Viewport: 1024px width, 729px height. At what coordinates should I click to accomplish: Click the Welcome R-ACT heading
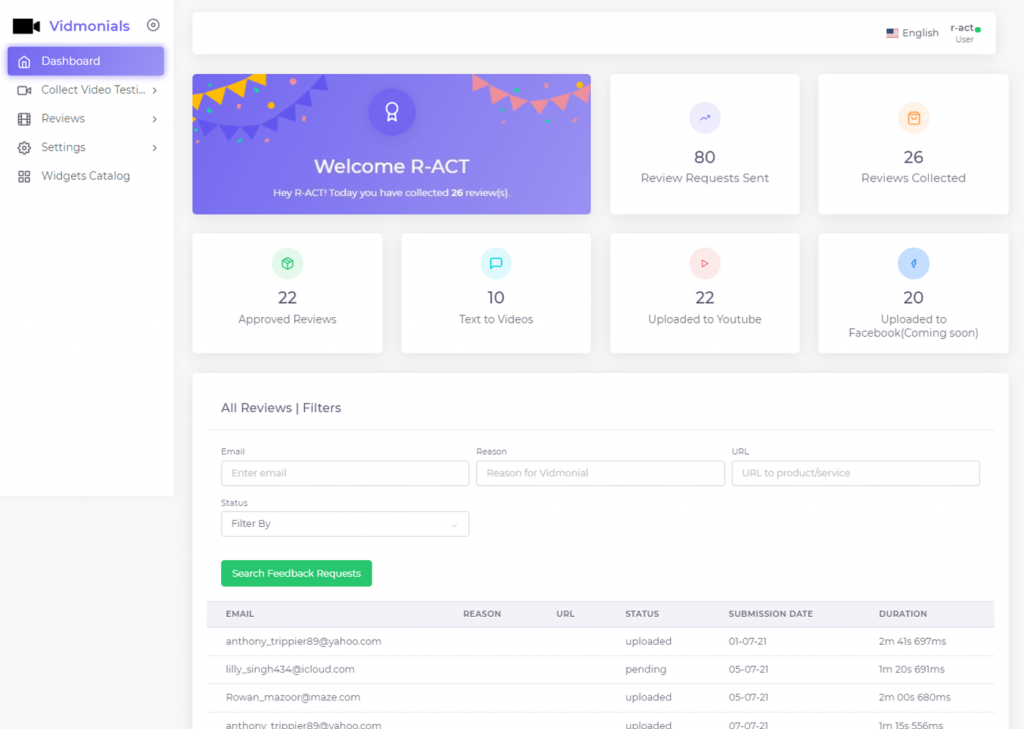point(392,167)
